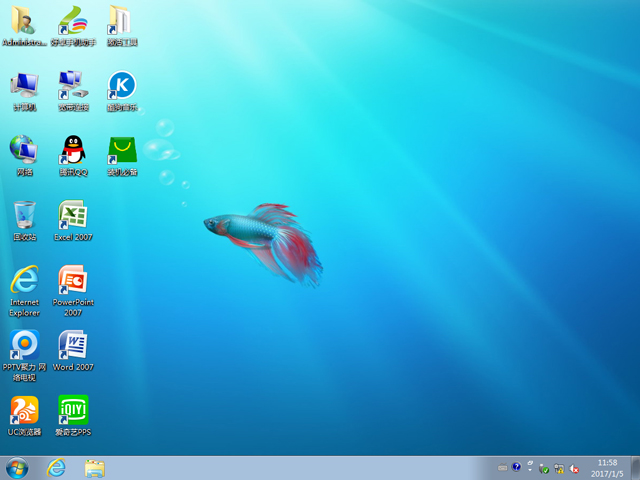Open the UC Browser desktop shortcut
The width and height of the screenshot is (640, 480).
point(24,410)
